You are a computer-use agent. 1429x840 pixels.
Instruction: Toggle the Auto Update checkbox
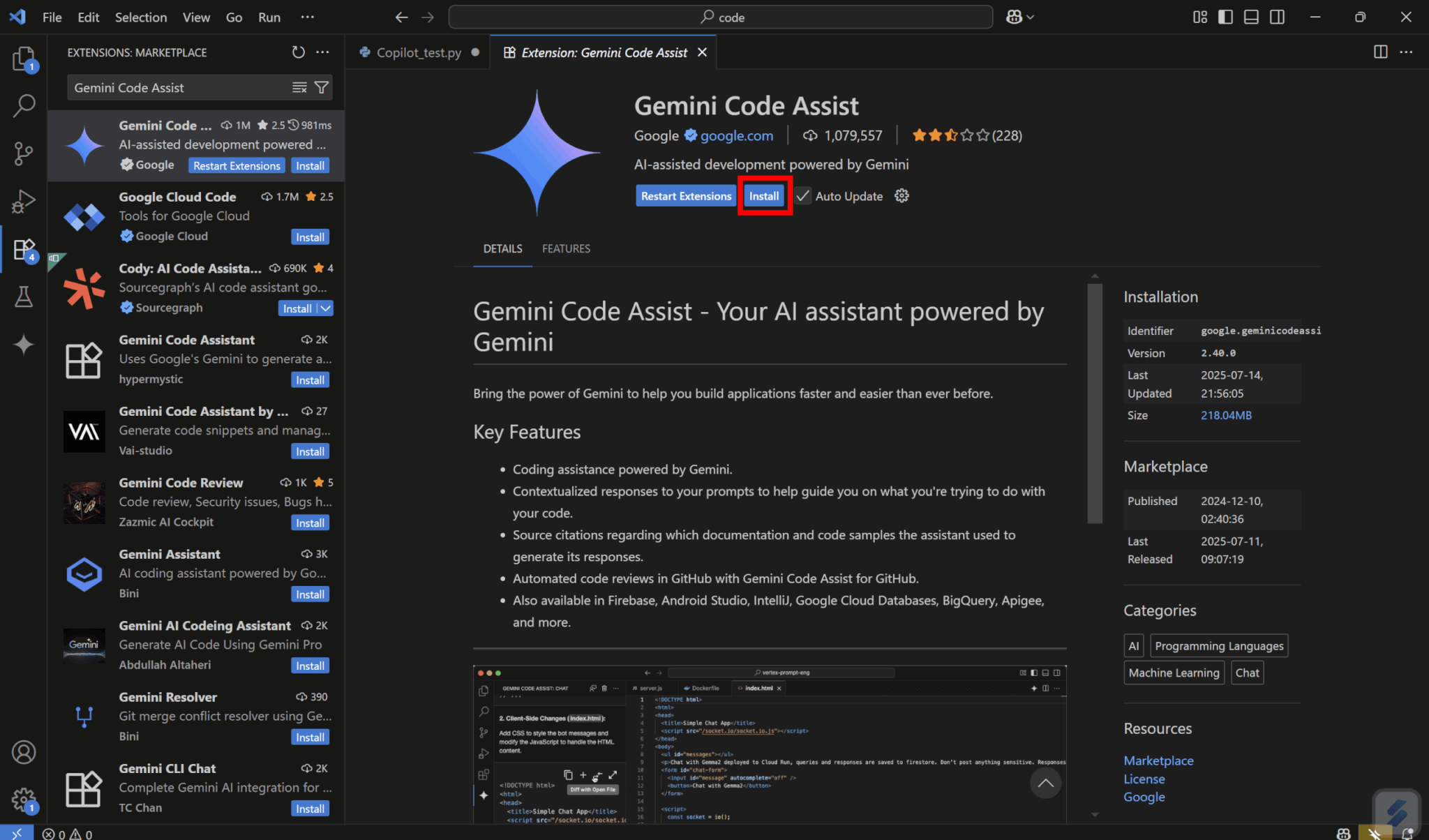pos(803,196)
